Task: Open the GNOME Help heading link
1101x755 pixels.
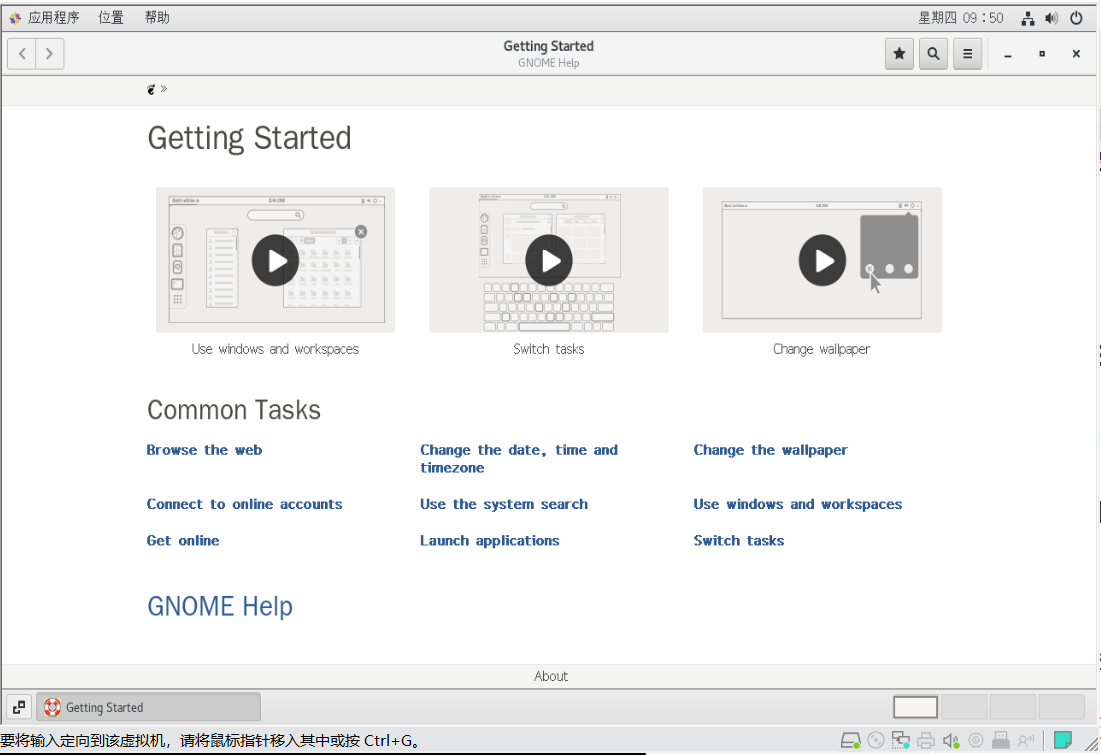Action: 220,606
